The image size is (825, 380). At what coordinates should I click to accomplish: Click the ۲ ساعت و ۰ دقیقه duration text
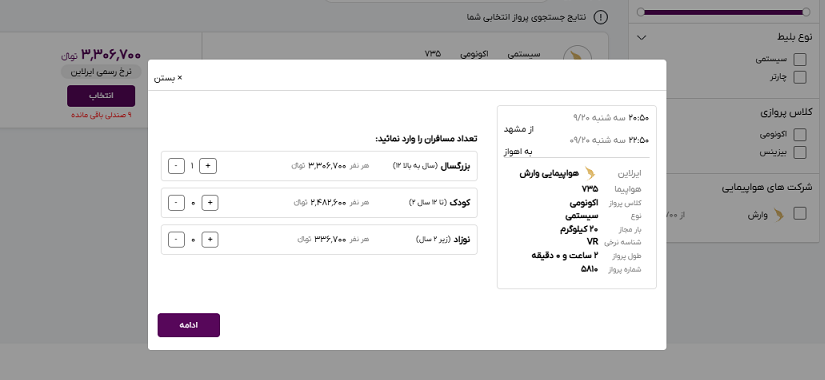565,256
